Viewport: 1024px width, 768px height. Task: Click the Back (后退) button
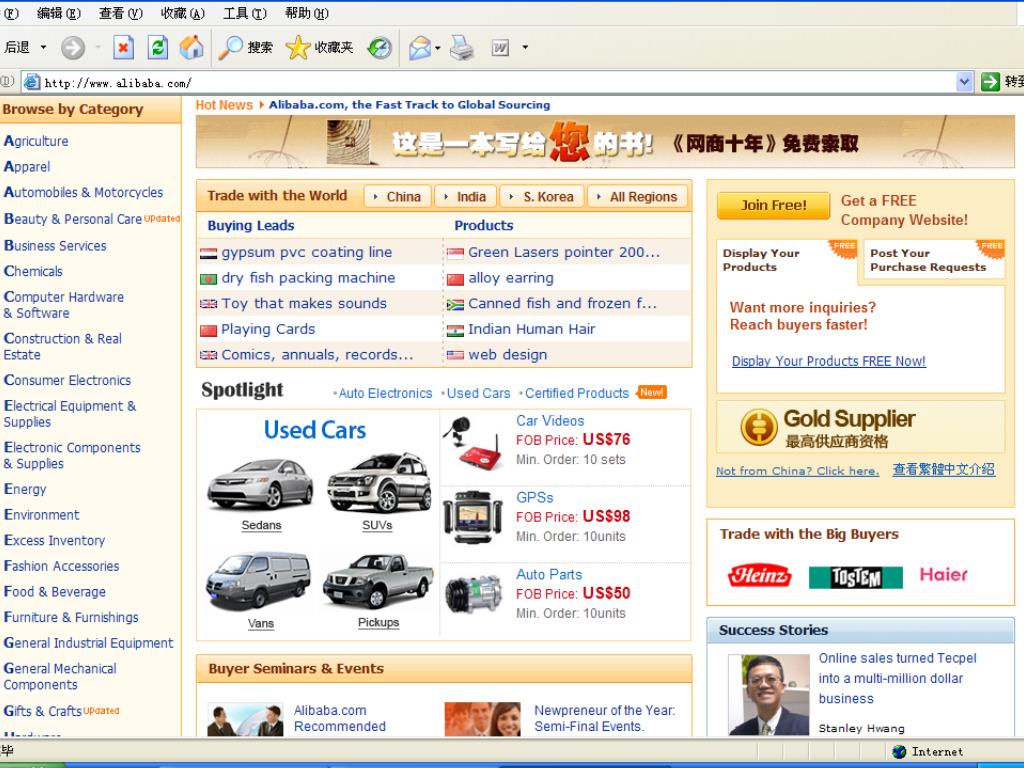coord(18,47)
